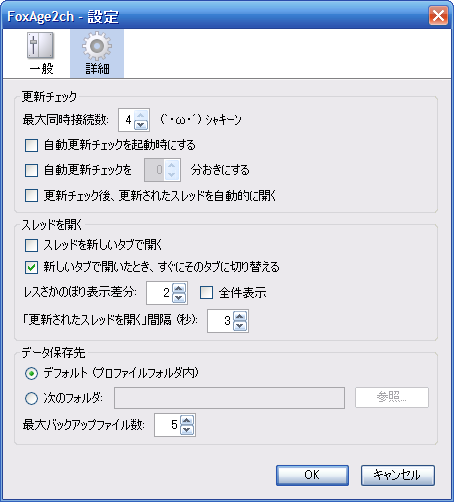Image resolution: width=454 pixels, height=502 pixels.
Task: Decrease 最大バックアップファイル数 with down arrow
Action: tap(187, 429)
